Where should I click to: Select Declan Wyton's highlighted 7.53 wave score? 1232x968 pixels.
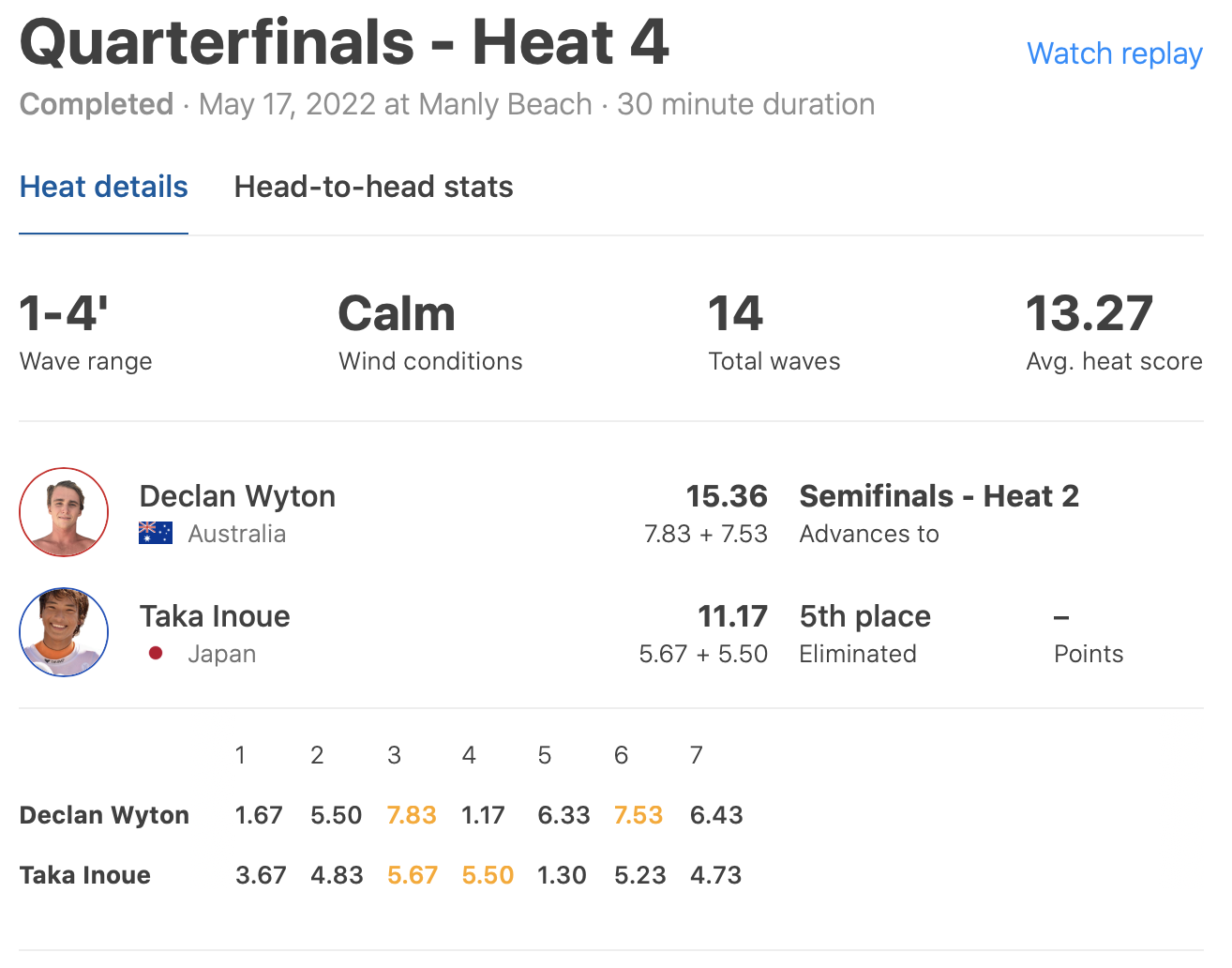(639, 815)
